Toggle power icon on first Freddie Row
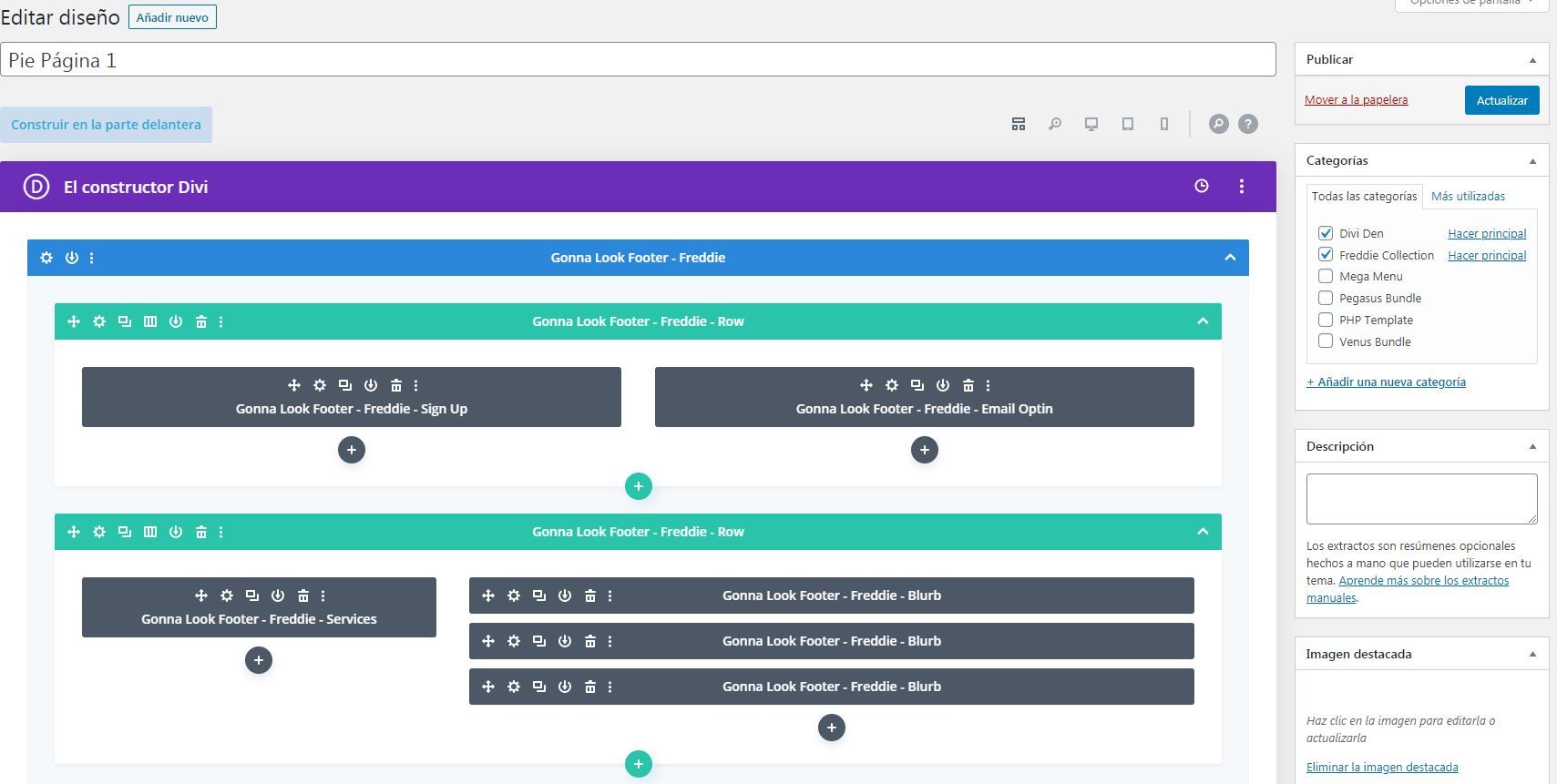The image size is (1557, 784). click(x=176, y=321)
